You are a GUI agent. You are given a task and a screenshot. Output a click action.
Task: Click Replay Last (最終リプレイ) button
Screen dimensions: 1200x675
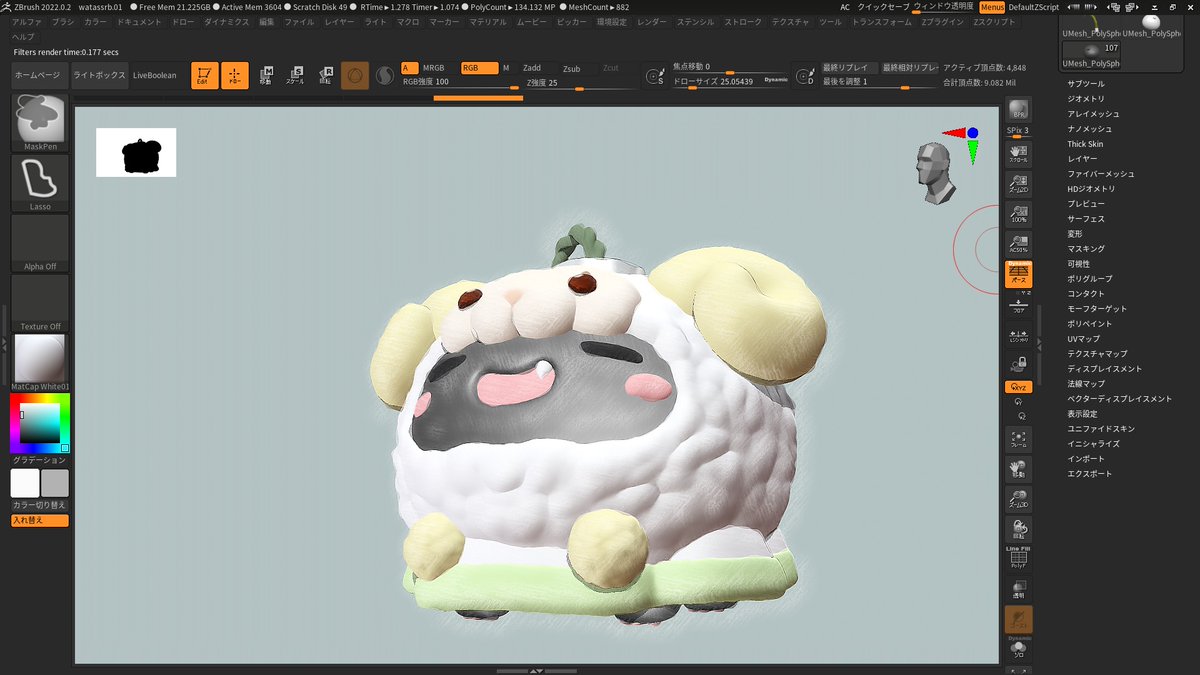[x=850, y=68]
